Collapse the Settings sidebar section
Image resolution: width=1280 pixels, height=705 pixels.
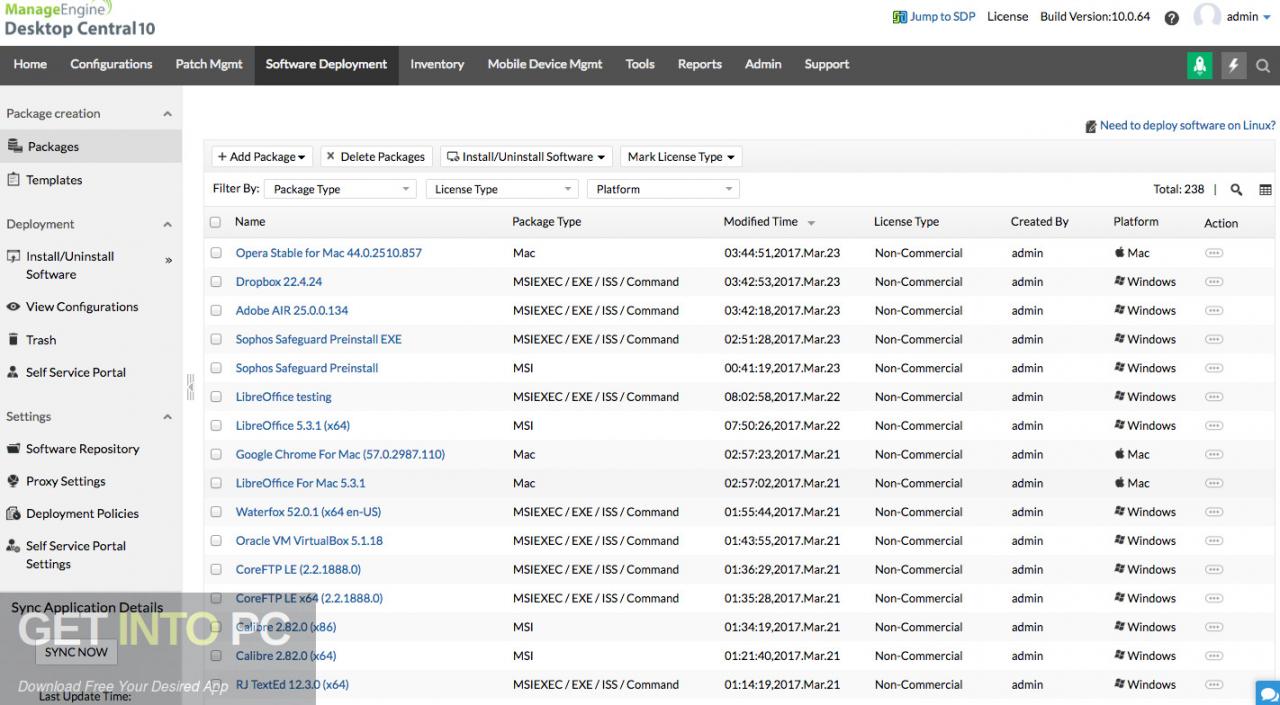[x=167, y=417]
